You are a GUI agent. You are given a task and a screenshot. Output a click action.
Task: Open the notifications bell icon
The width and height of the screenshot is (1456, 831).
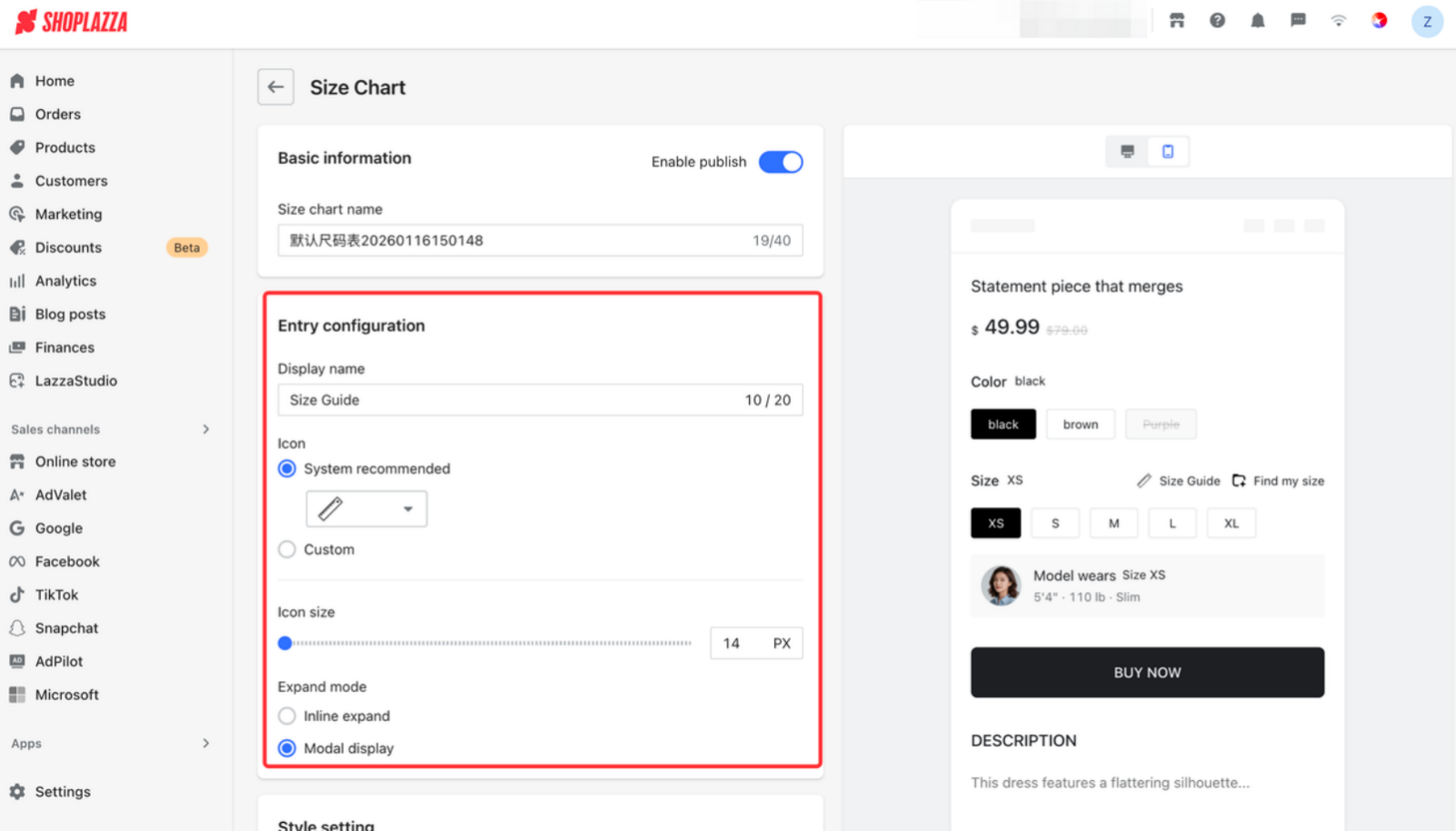click(1258, 21)
